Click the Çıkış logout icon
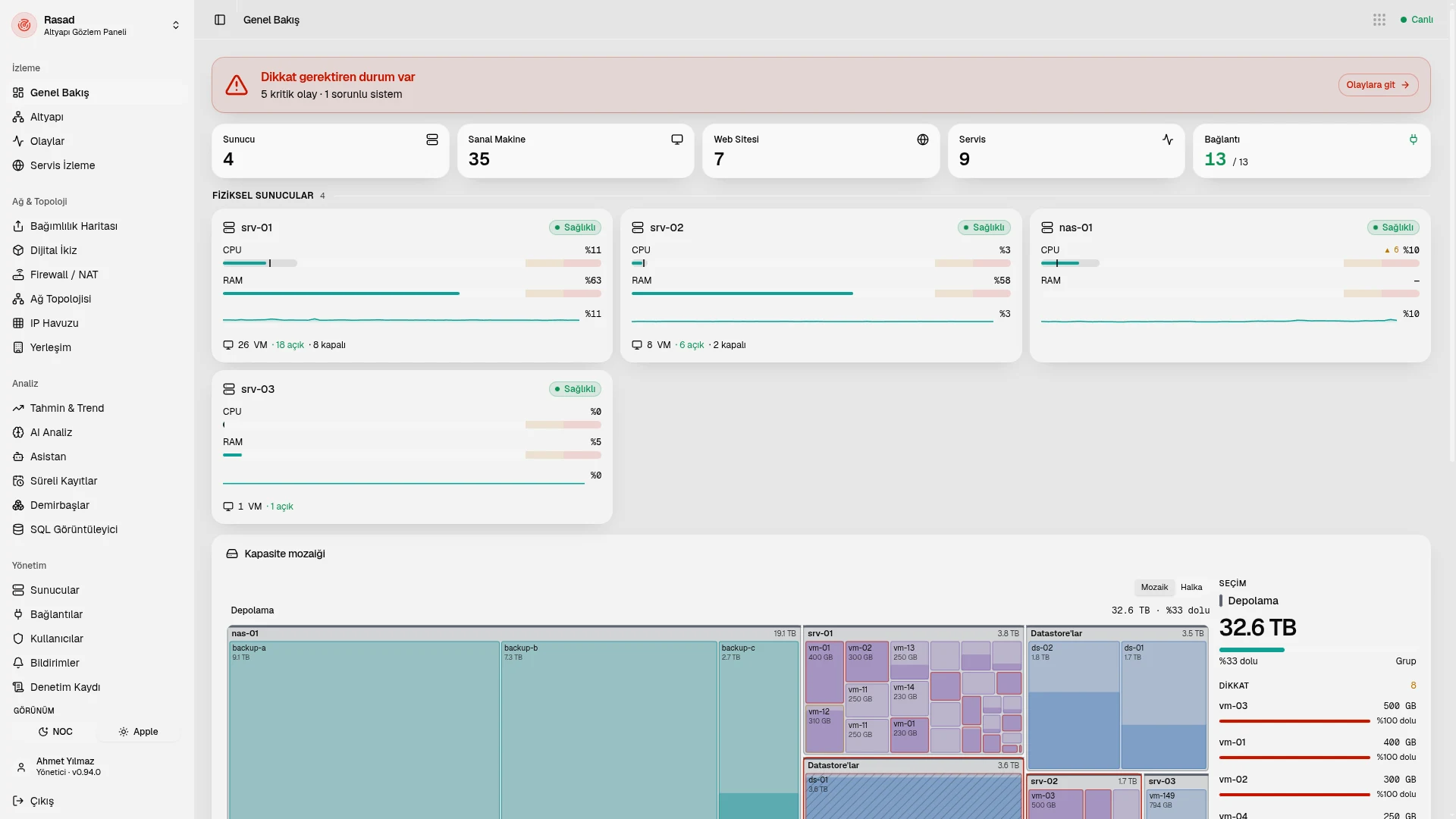 pos(18,801)
